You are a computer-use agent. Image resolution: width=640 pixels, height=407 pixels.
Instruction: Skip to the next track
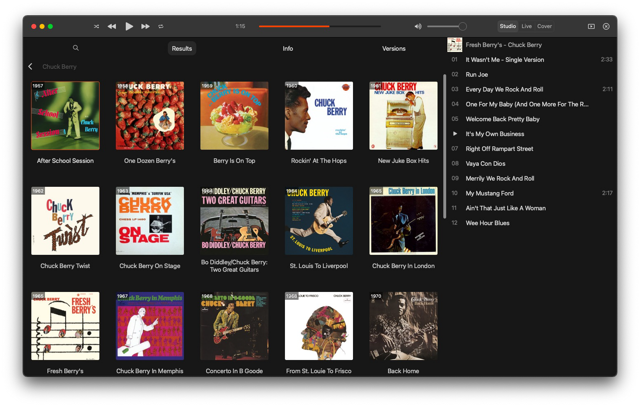pyautogui.click(x=145, y=27)
